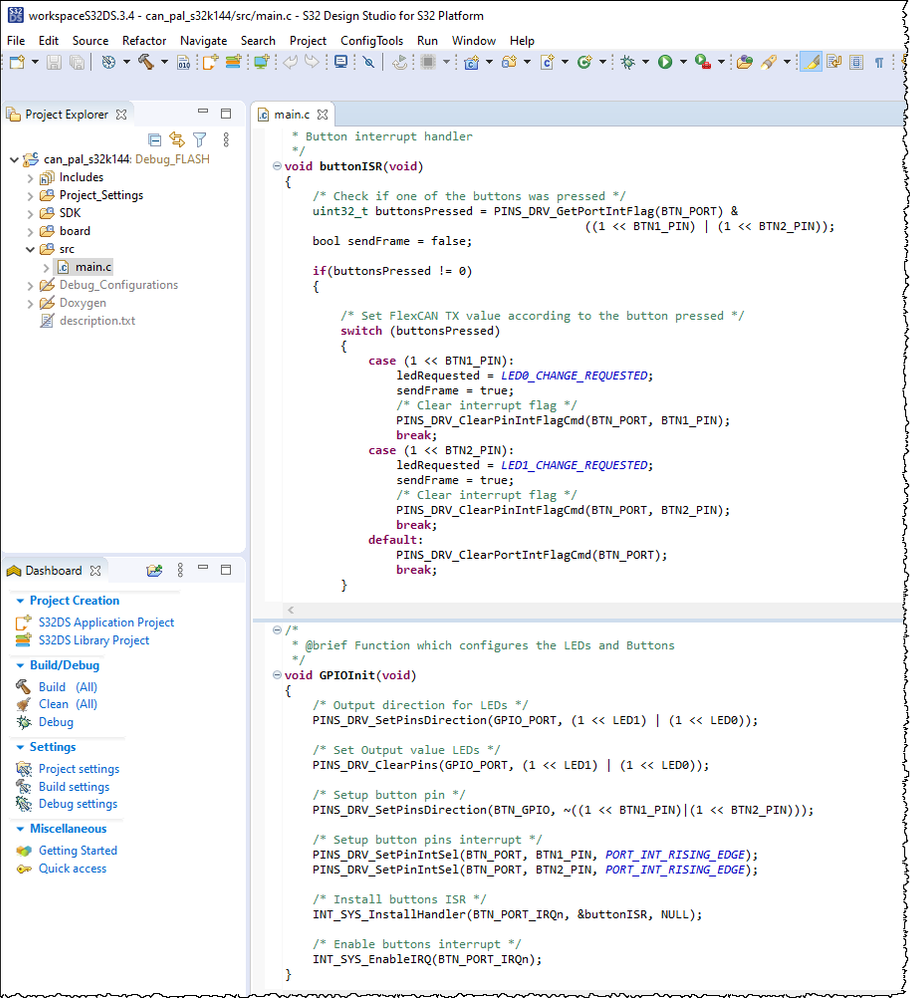Toggle fold marker beside @brief comment block
Image resolution: width=910 pixels, height=999 pixels.
277,629
